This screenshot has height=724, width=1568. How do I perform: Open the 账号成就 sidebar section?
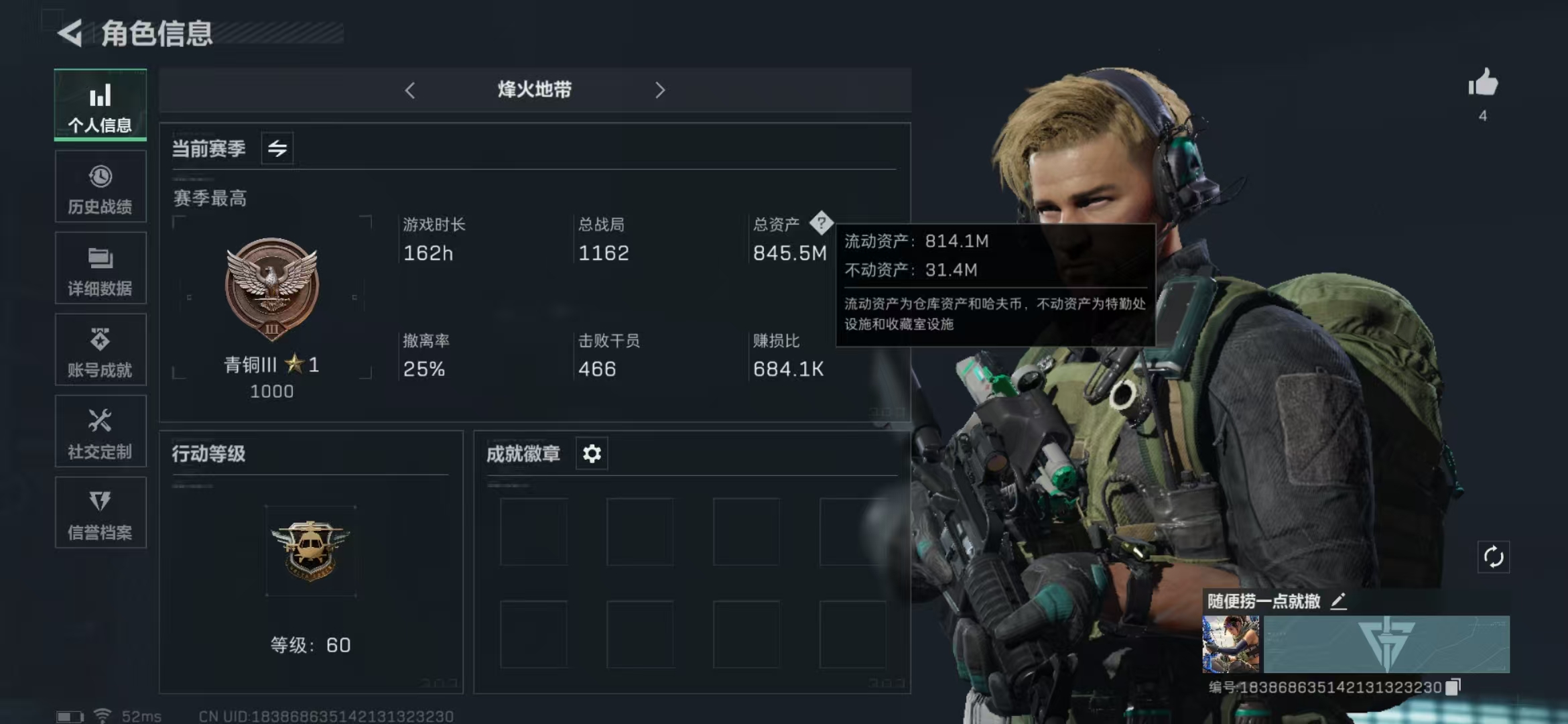point(101,349)
